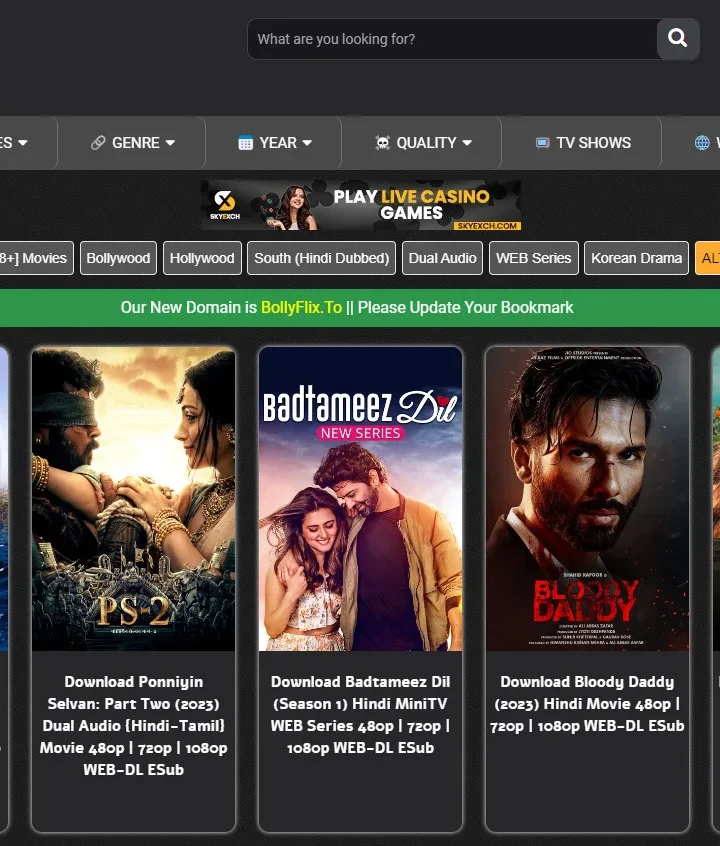Click the SkyExch logo in the banner
The image size is (720, 846).
click(x=225, y=205)
